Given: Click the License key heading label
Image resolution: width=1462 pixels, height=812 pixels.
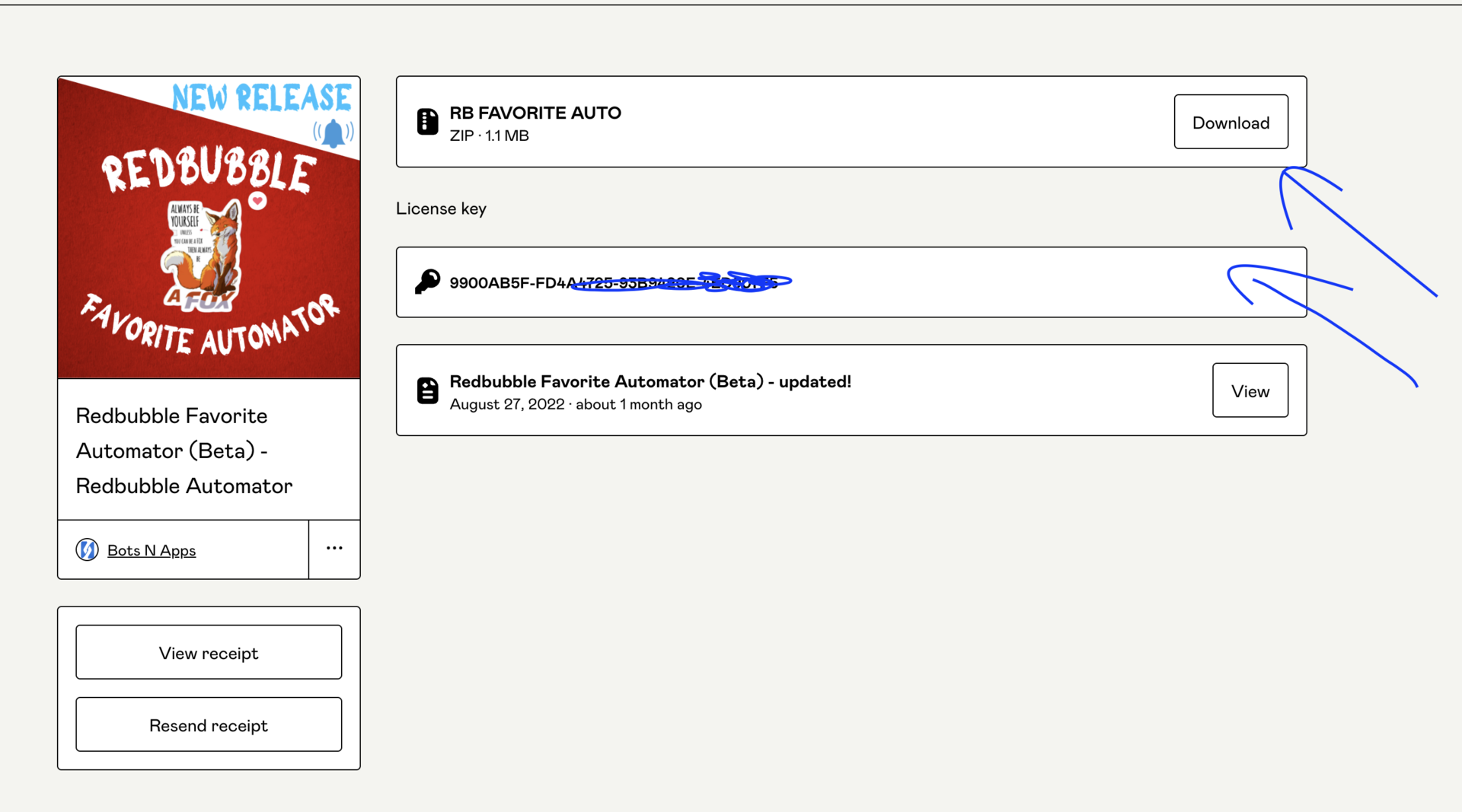Looking at the screenshot, I should click(441, 209).
